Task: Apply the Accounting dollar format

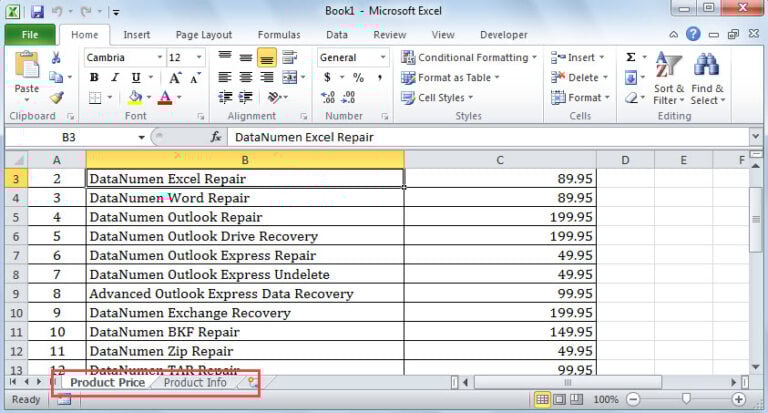Action: [327, 77]
